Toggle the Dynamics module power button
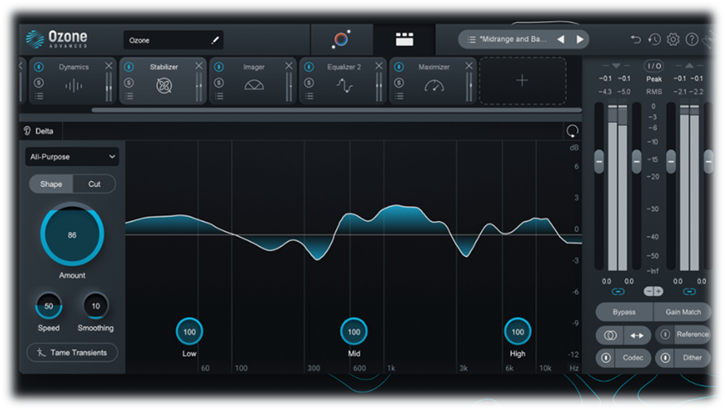Viewport: 725px width, 410px height. 39,67
